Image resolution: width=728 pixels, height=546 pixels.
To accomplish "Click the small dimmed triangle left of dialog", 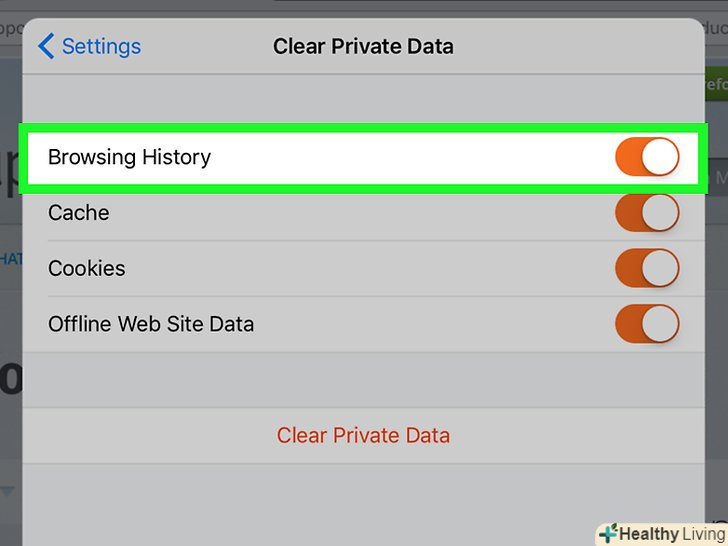I will (7, 491).
